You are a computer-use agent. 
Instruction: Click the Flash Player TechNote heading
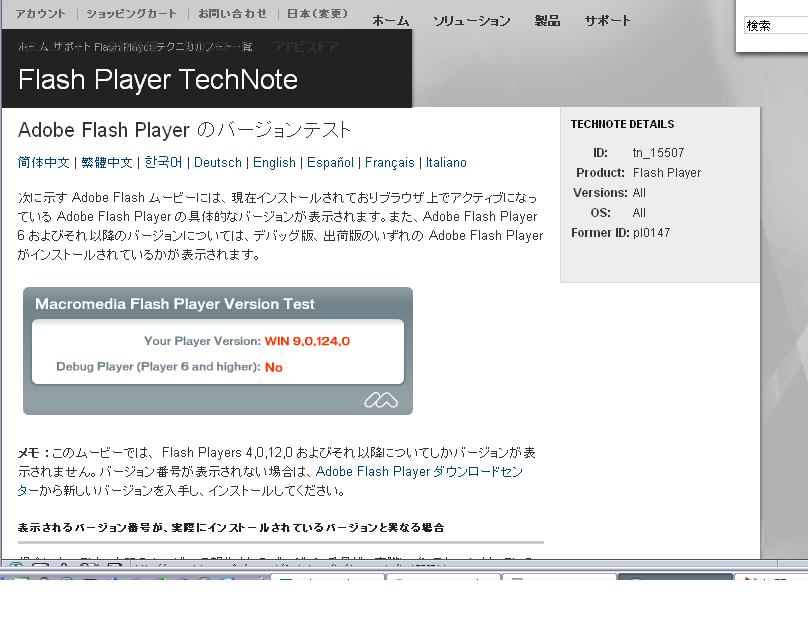tap(158, 80)
